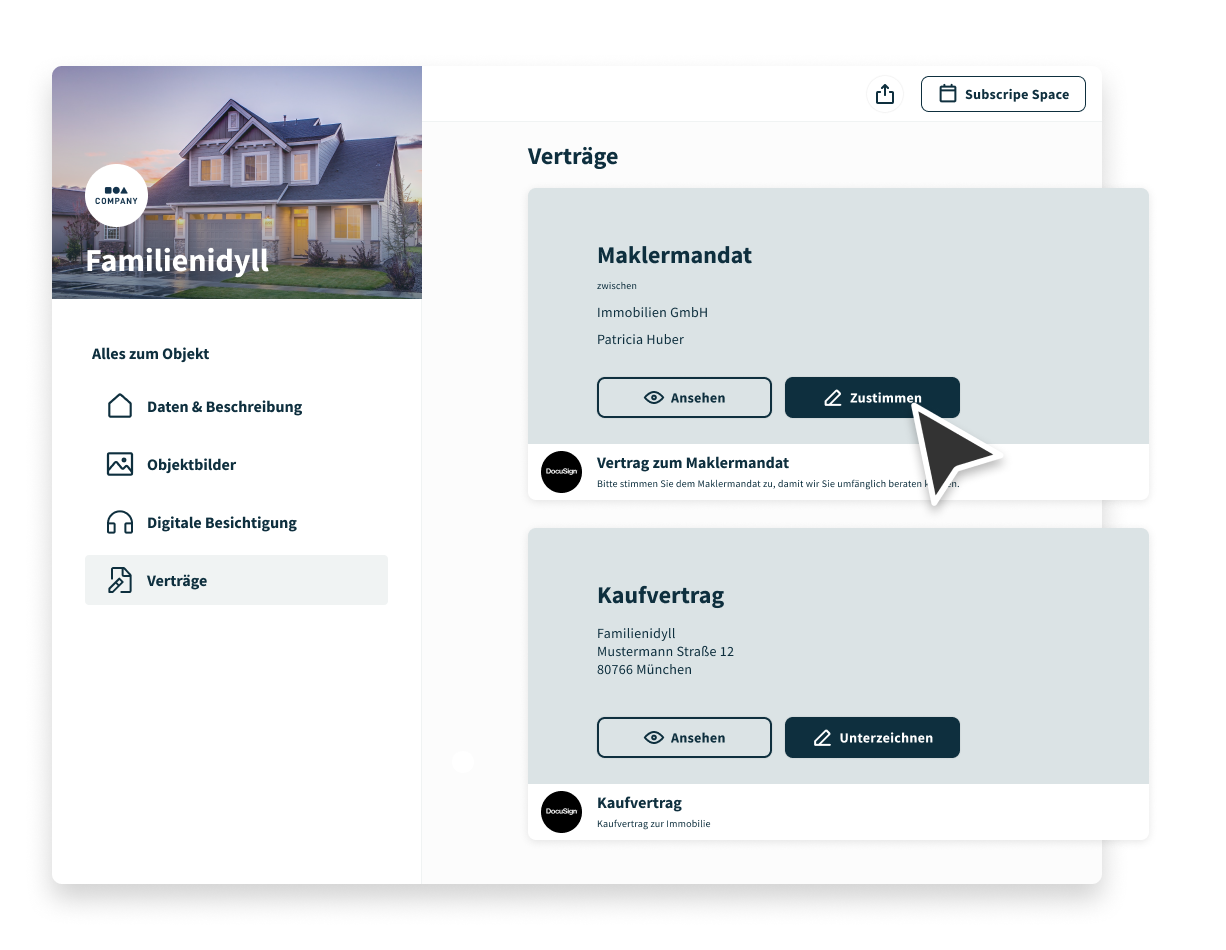This screenshot has height=950, width=1226.
Task: Click the Vertrag zum Maklermandat title text
Action: pyautogui.click(x=692, y=463)
